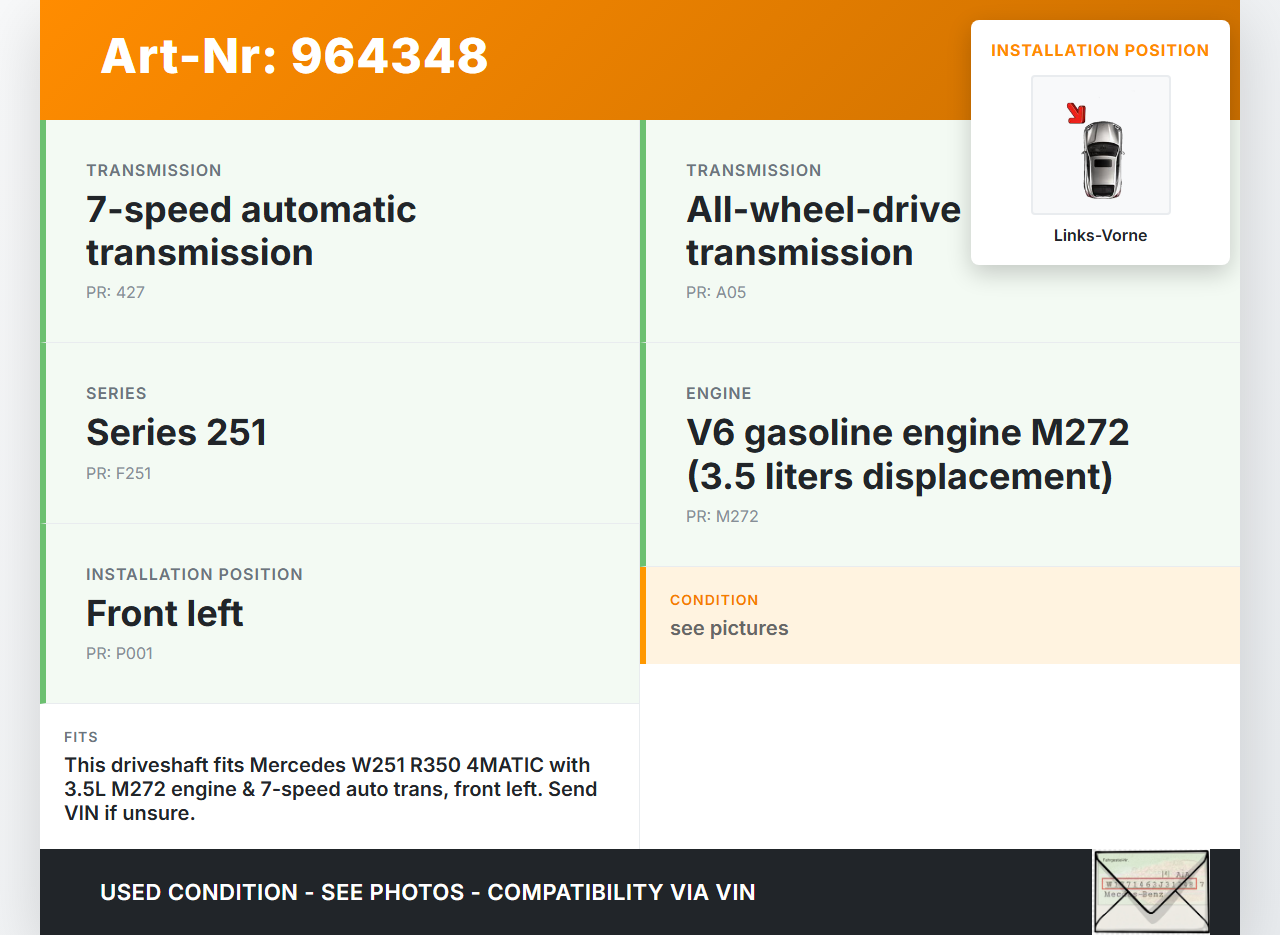This screenshot has width=1280, height=935.
Task: Click the driveshaft fits description paragraph
Action: pos(330,789)
